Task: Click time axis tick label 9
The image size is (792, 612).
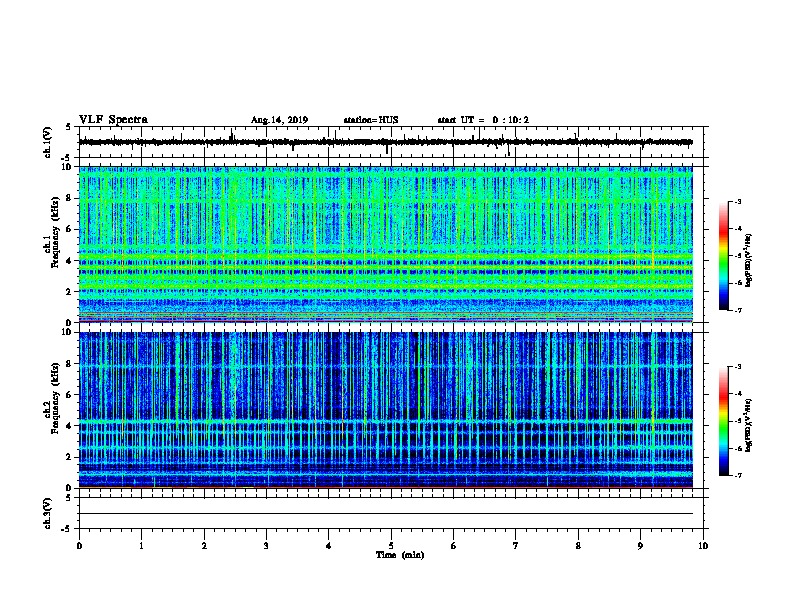Action: (x=640, y=546)
